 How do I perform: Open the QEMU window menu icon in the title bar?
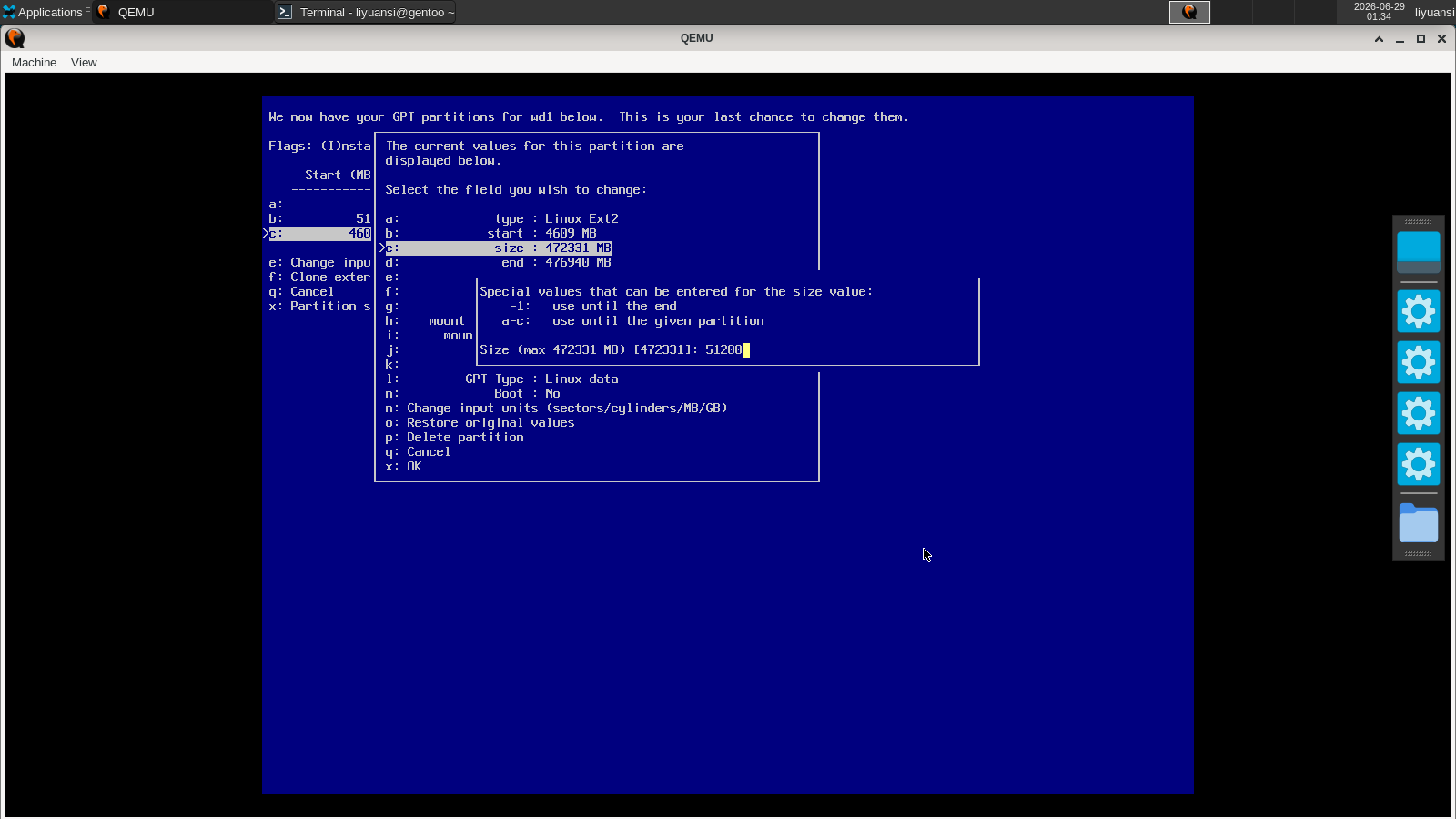pos(15,38)
